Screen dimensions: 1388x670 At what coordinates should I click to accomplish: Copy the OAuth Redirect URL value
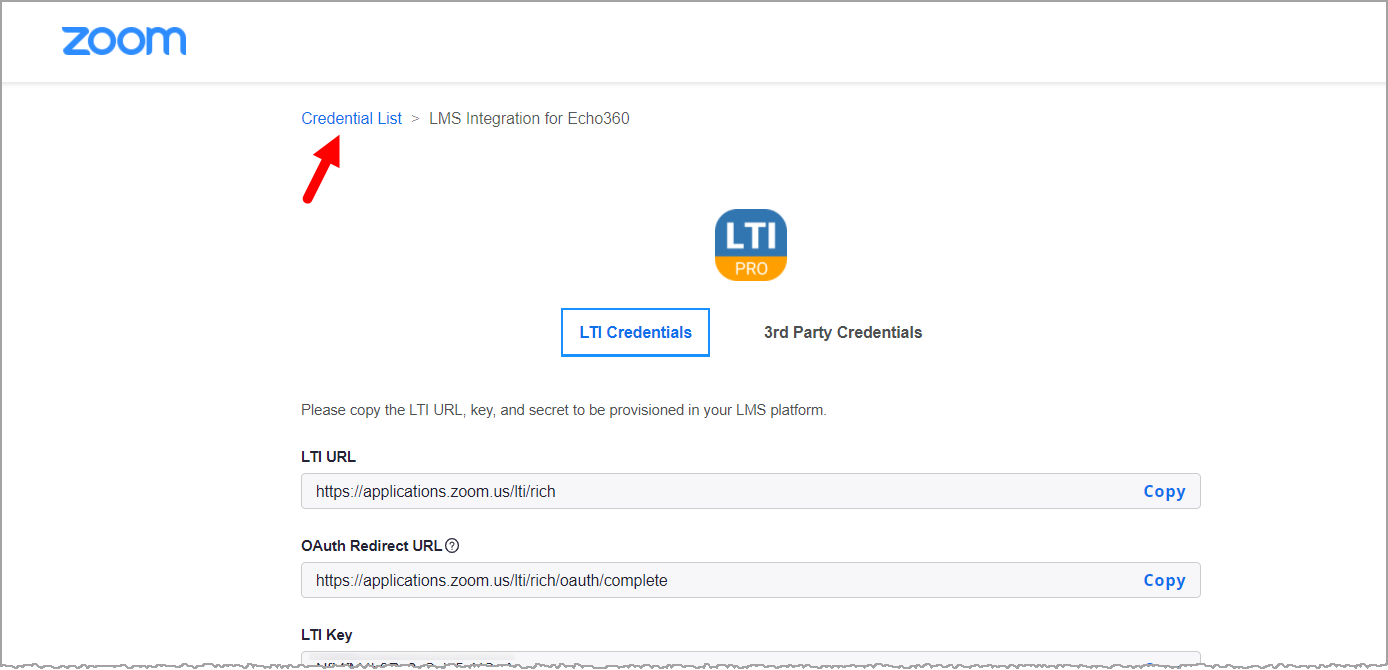click(1164, 580)
